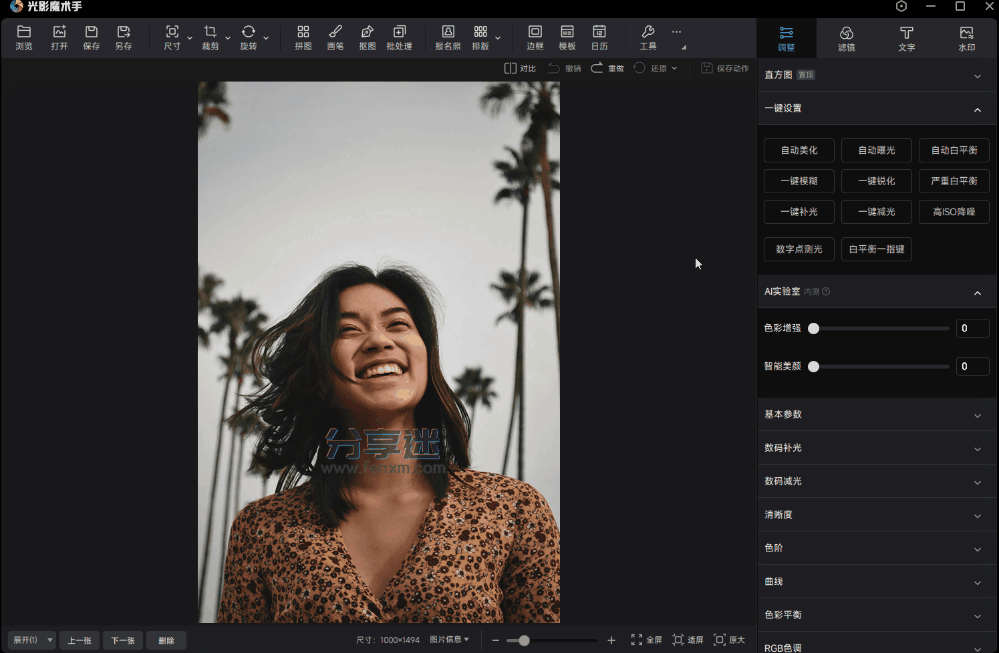Viewport: 999px width, 653px height.
Task: Click the 下一张 next image button
Action: click(122, 640)
